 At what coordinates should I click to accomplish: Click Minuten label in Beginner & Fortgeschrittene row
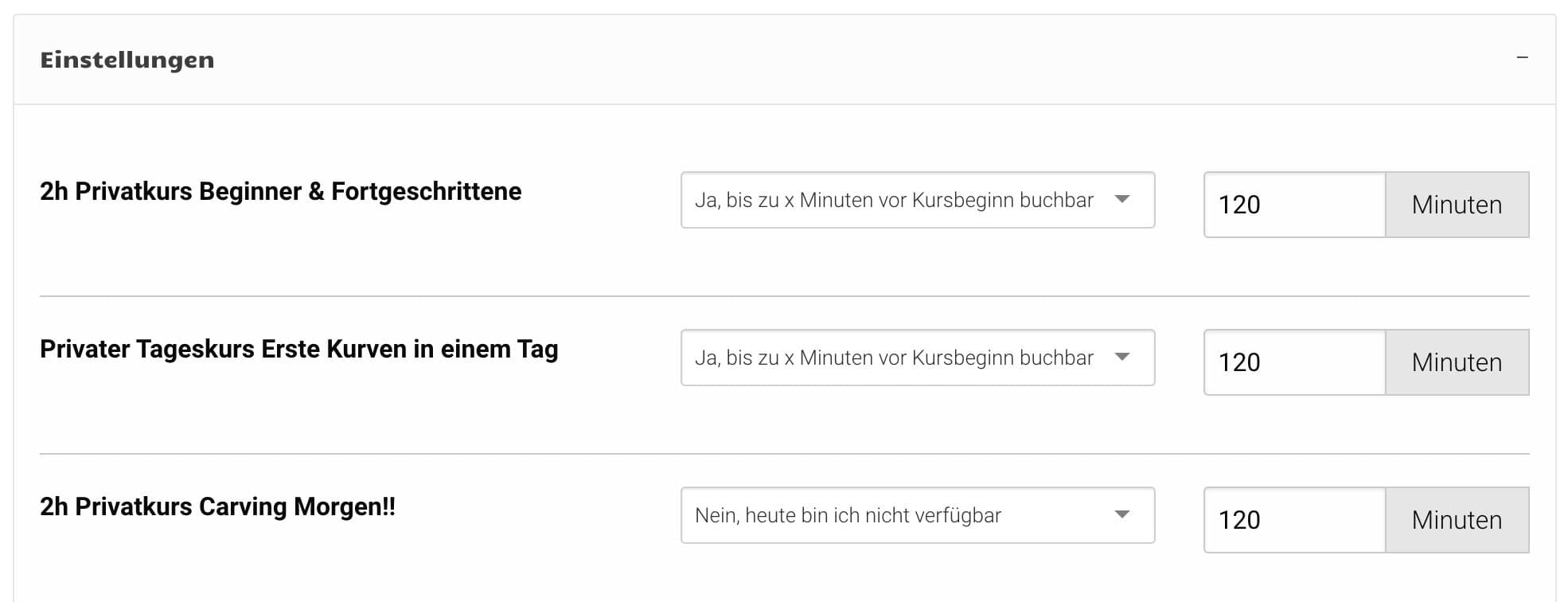[1457, 205]
